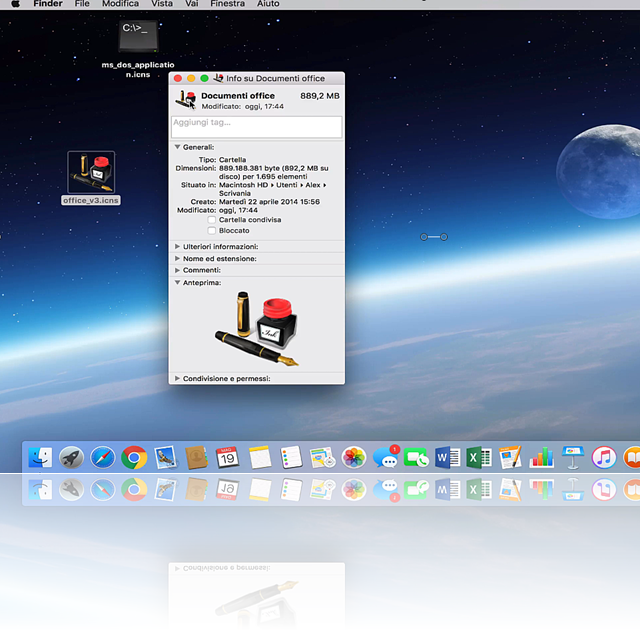
Task: Open Finder from the Dock
Action: tap(40, 457)
